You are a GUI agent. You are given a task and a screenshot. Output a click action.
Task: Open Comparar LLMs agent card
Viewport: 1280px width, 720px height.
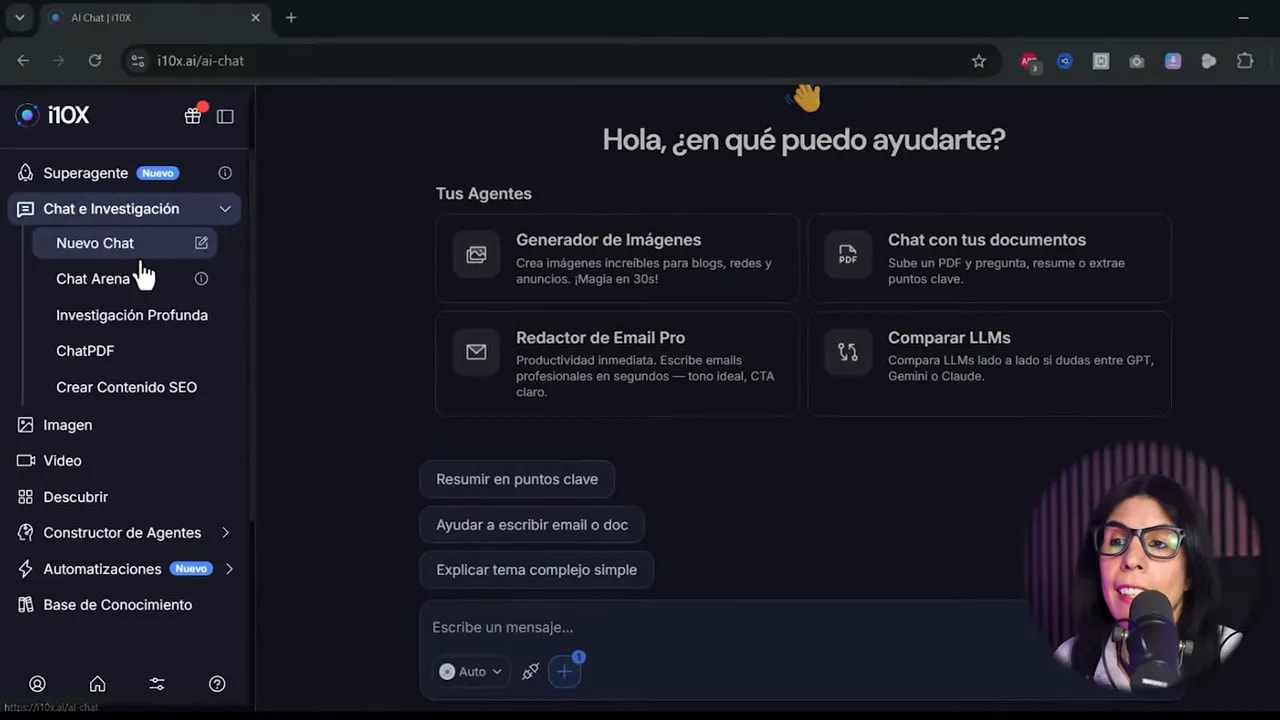[x=989, y=364]
